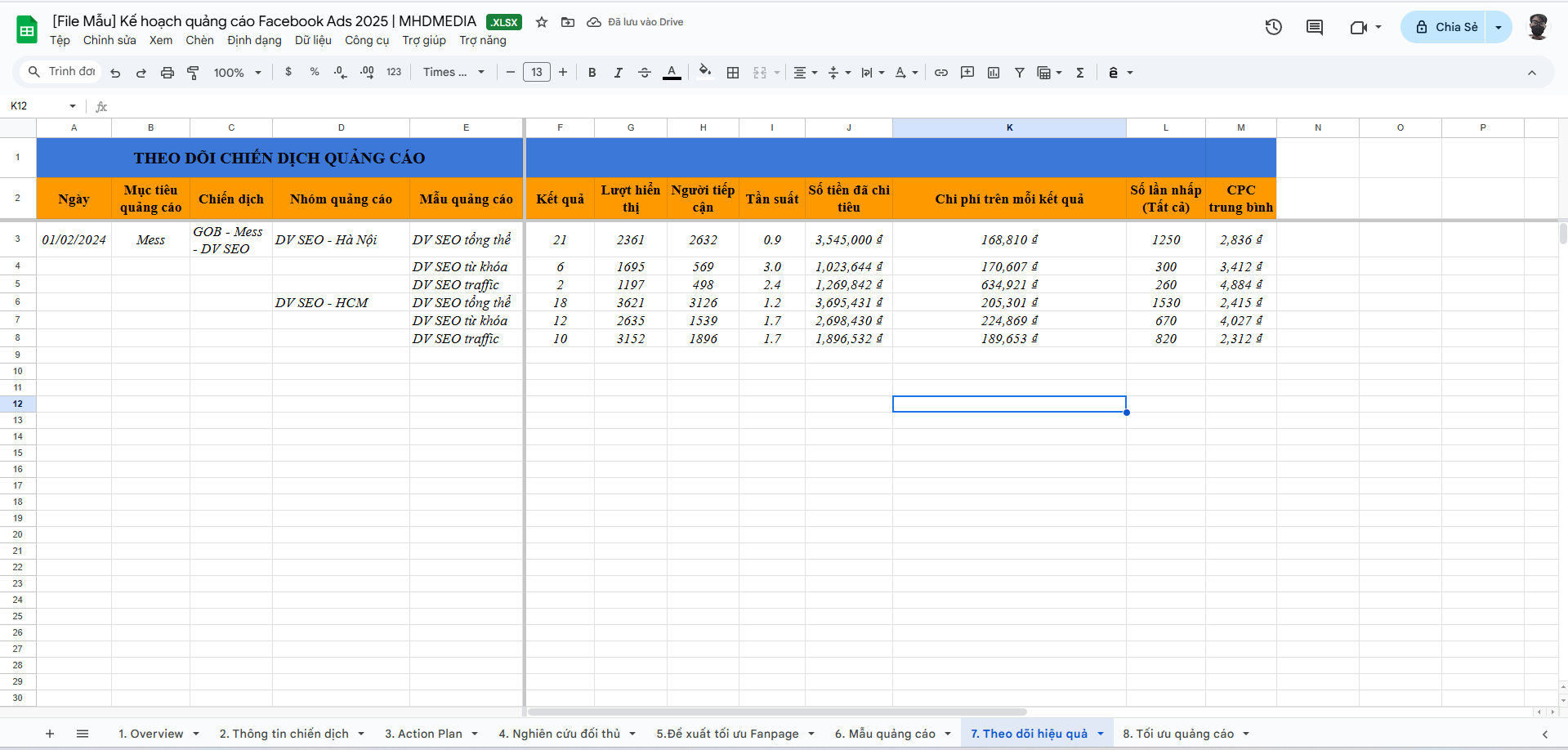Click the redo arrow icon
Viewport: 1568px width, 750px height.
pos(141,73)
